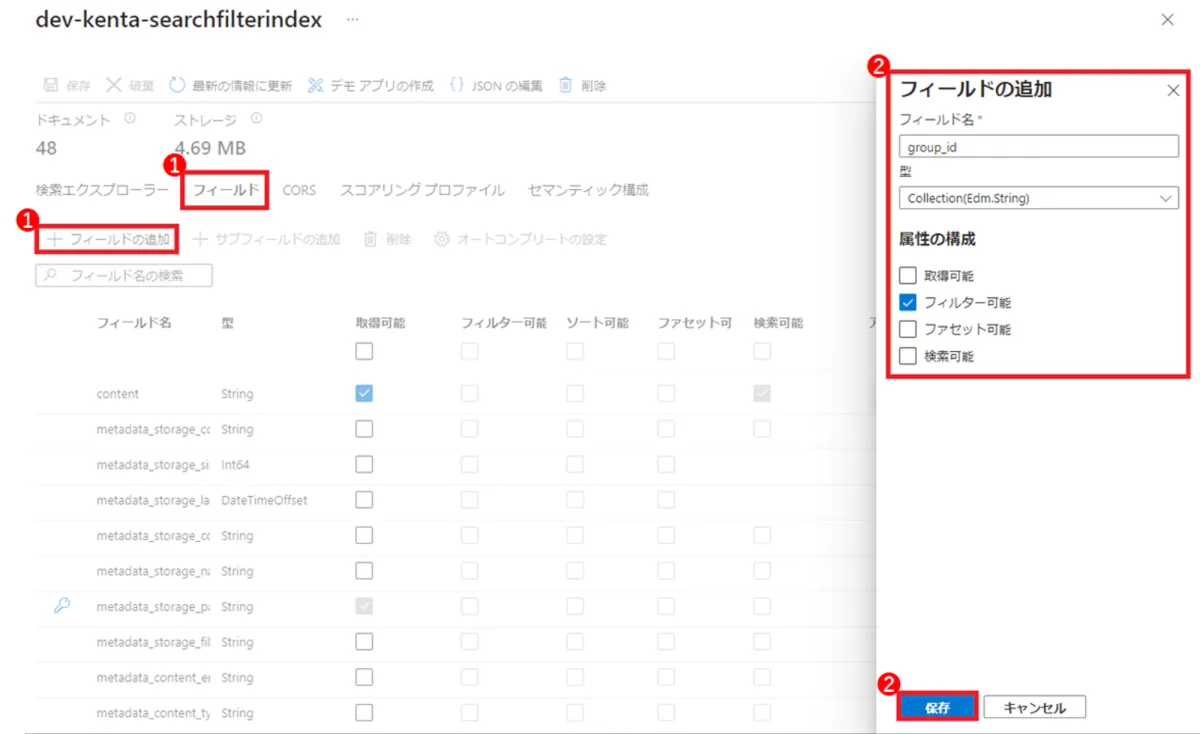This screenshot has height=734, width=1200.
Task: Click the キャンセル button
Action: point(1035,708)
